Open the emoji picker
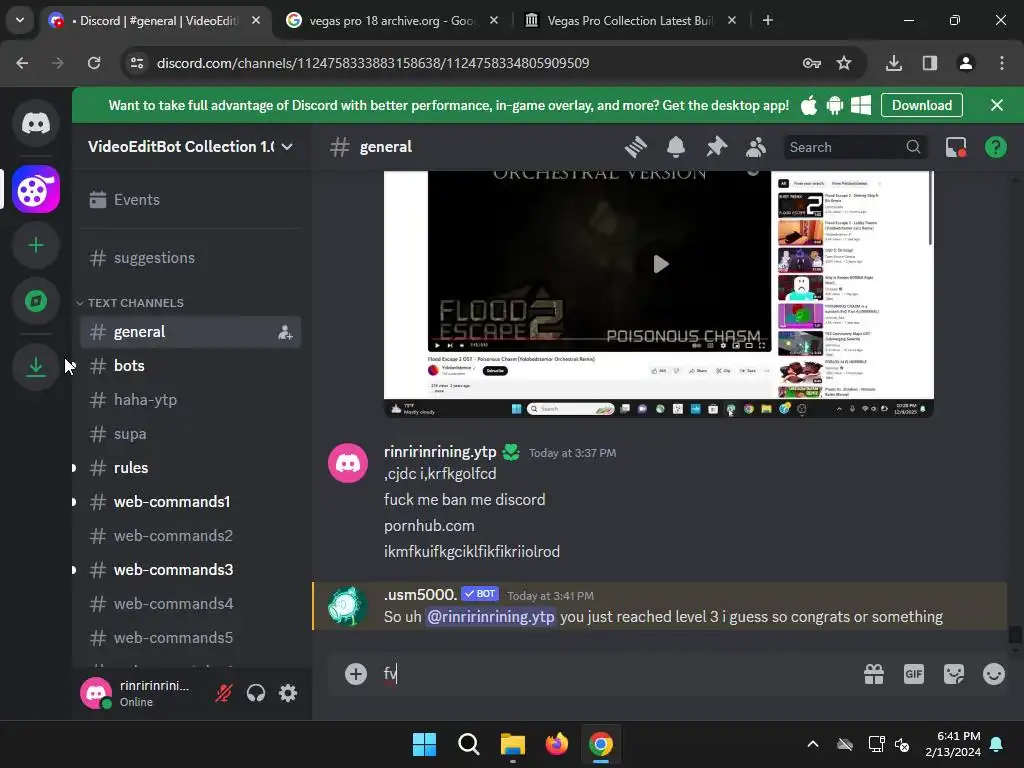This screenshot has width=1024, height=768. click(x=993, y=674)
